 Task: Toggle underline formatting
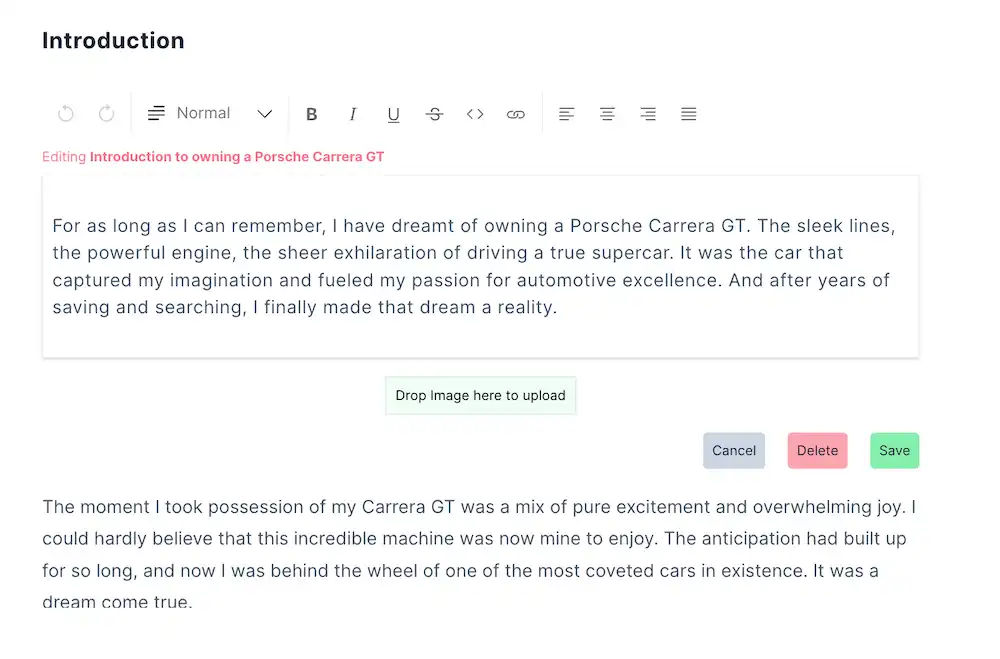[x=393, y=114]
